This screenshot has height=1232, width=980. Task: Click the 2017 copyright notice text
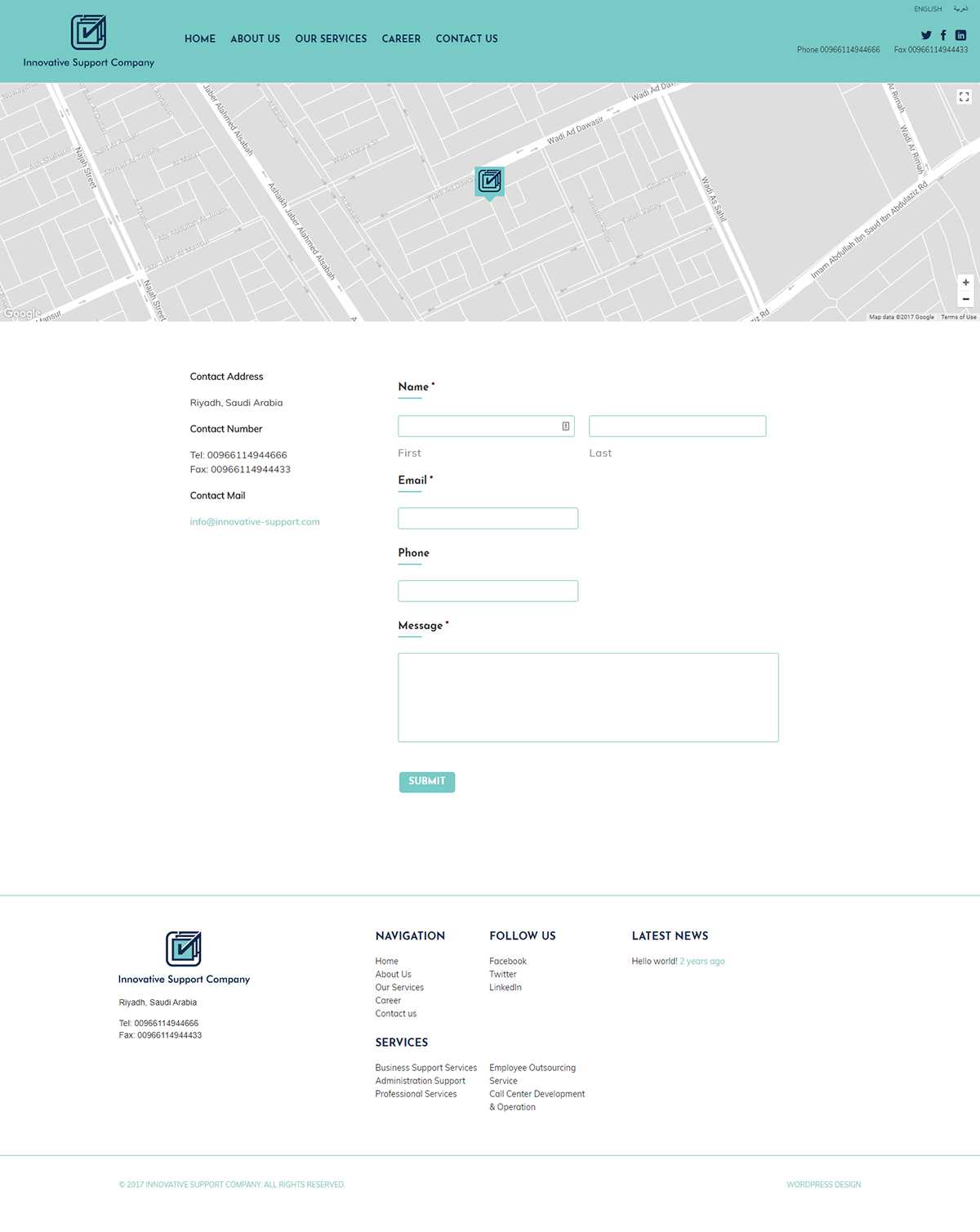coord(231,1185)
